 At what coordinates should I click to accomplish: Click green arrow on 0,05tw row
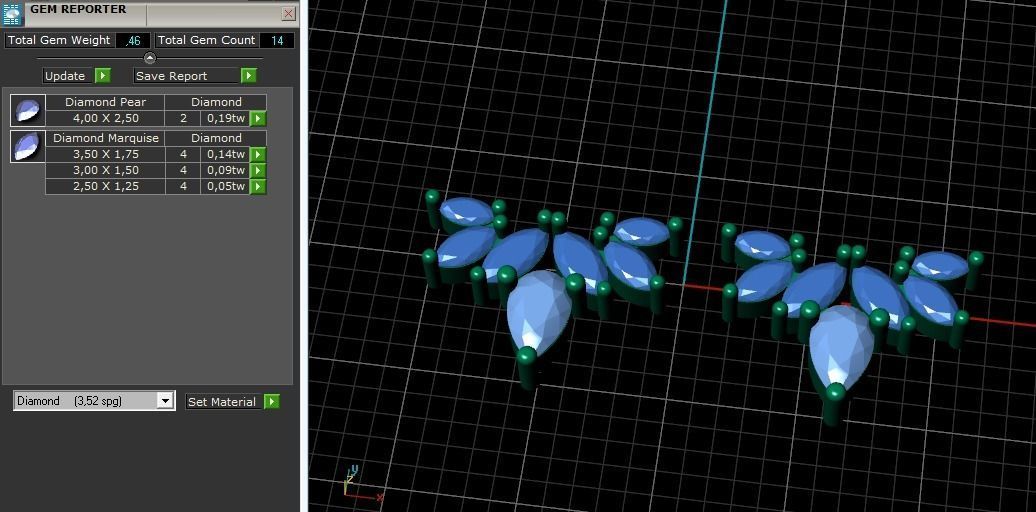pyautogui.click(x=258, y=186)
